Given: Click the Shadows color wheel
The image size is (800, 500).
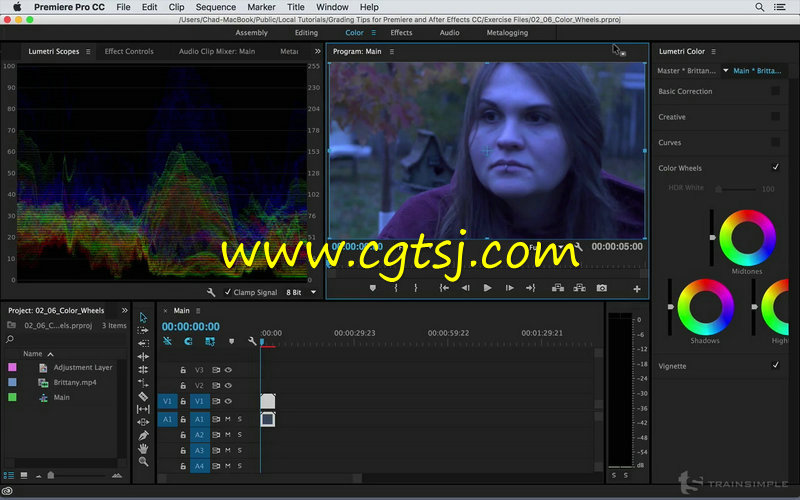Looking at the screenshot, I should [x=706, y=307].
